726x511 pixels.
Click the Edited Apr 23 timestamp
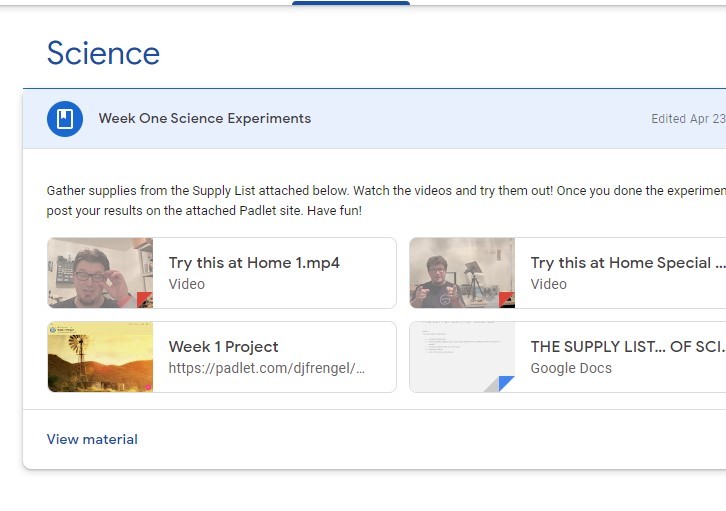(x=687, y=119)
